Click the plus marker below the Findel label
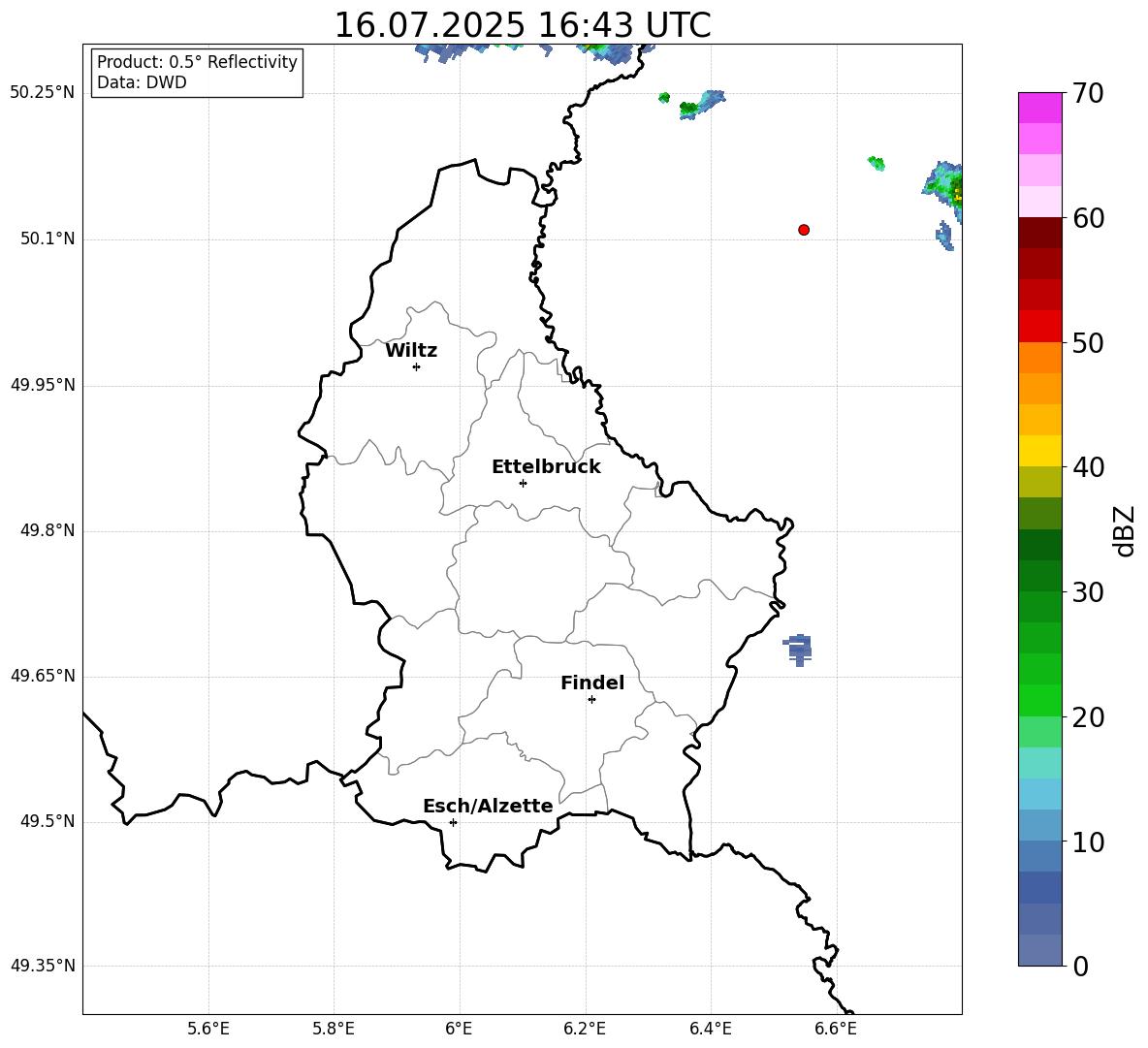Viewport: 1148px width, 1048px height. pyautogui.click(x=591, y=700)
